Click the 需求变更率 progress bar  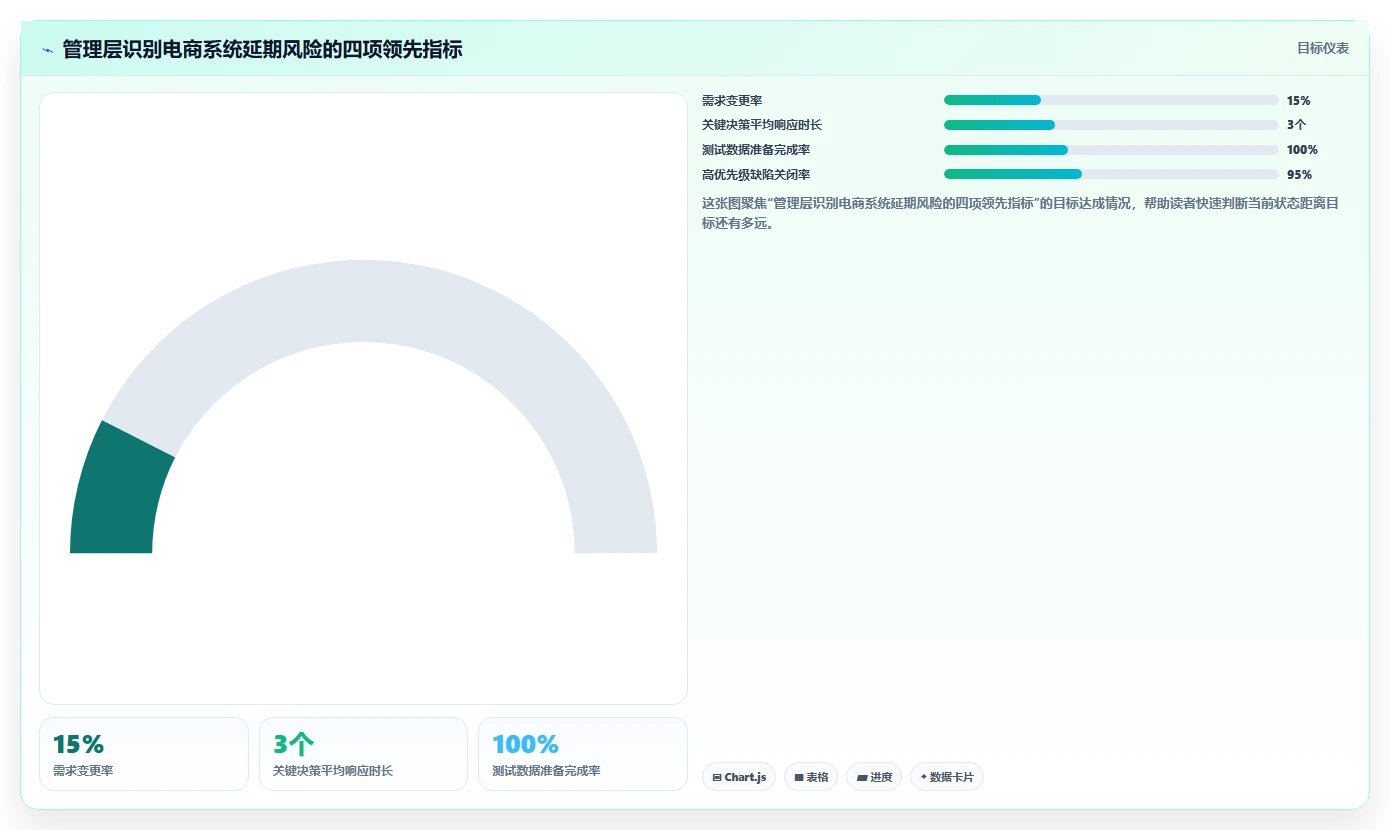[x=1111, y=100]
